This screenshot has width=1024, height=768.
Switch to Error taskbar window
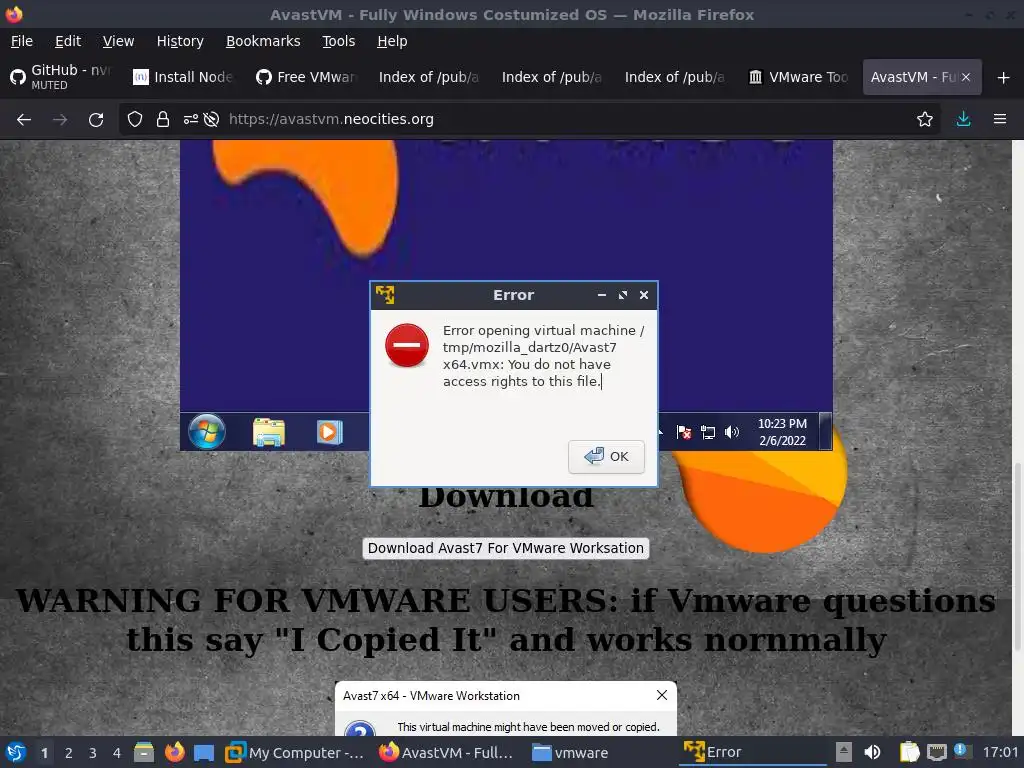pos(752,753)
